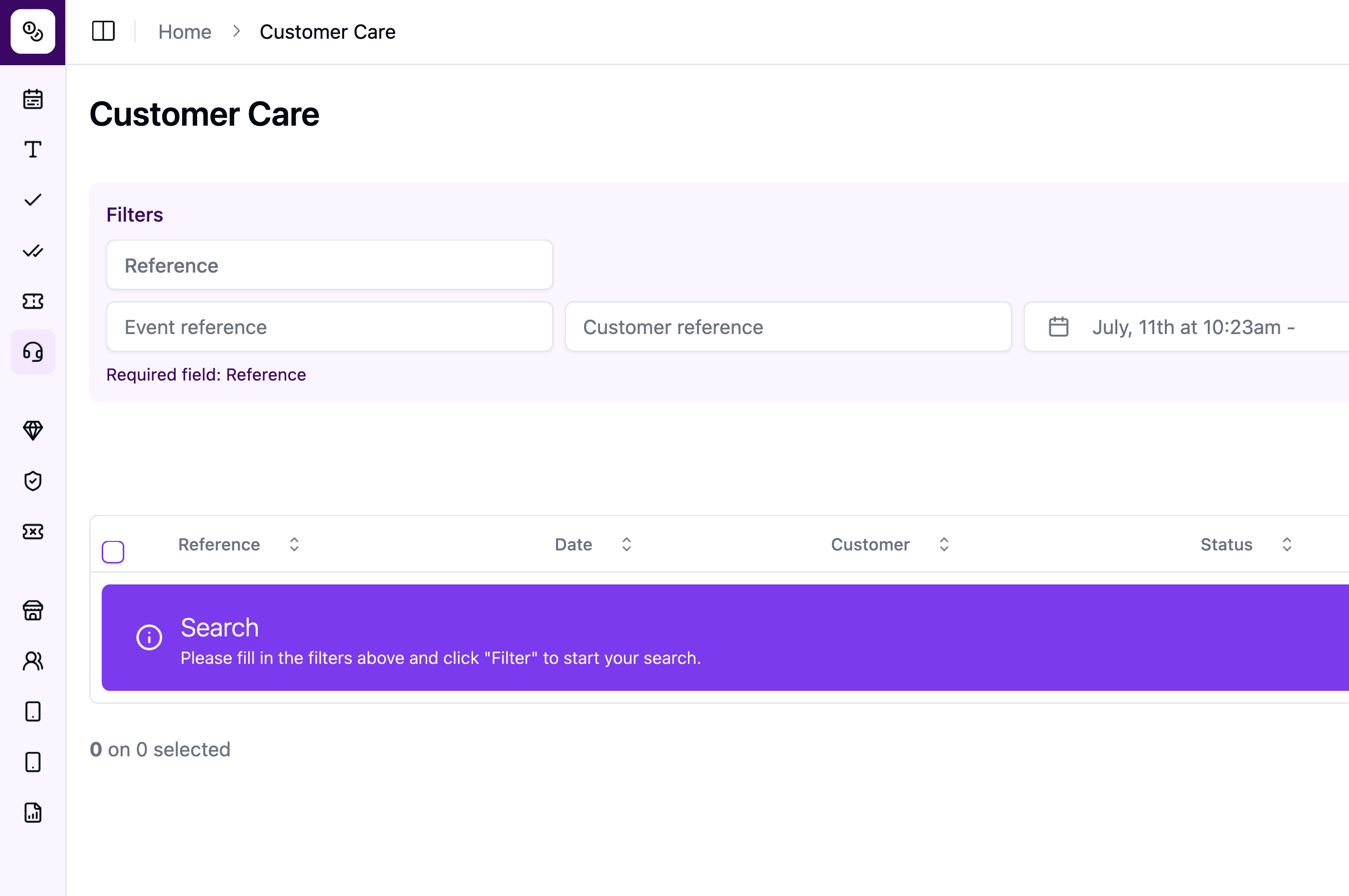Toggle the select-all checkbox in the table header

(x=112, y=551)
